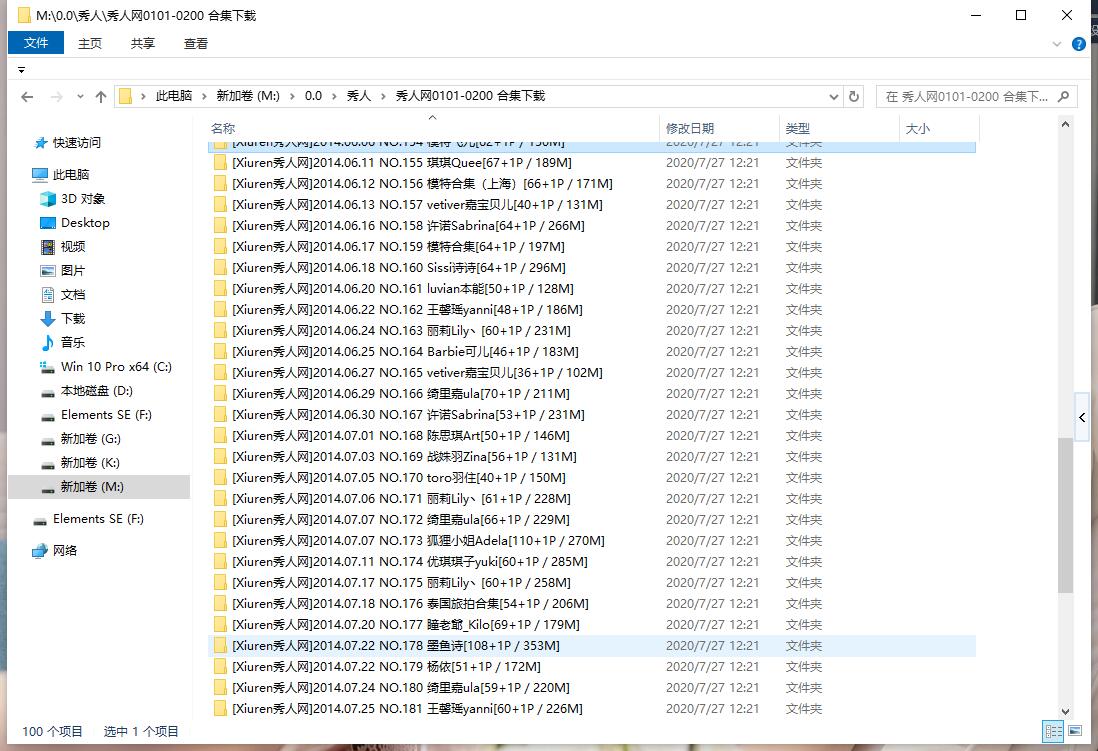
Task: Expand the ribbon with the chevron
Action: click(x=1058, y=44)
